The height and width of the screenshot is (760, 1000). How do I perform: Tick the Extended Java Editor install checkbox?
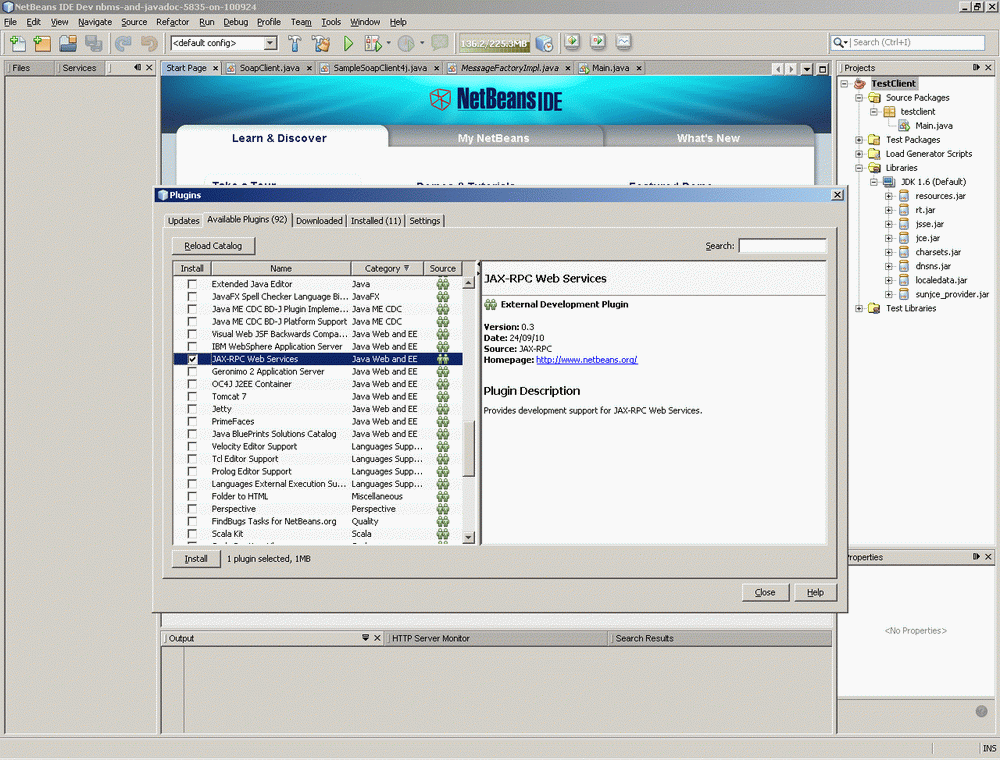tap(192, 284)
